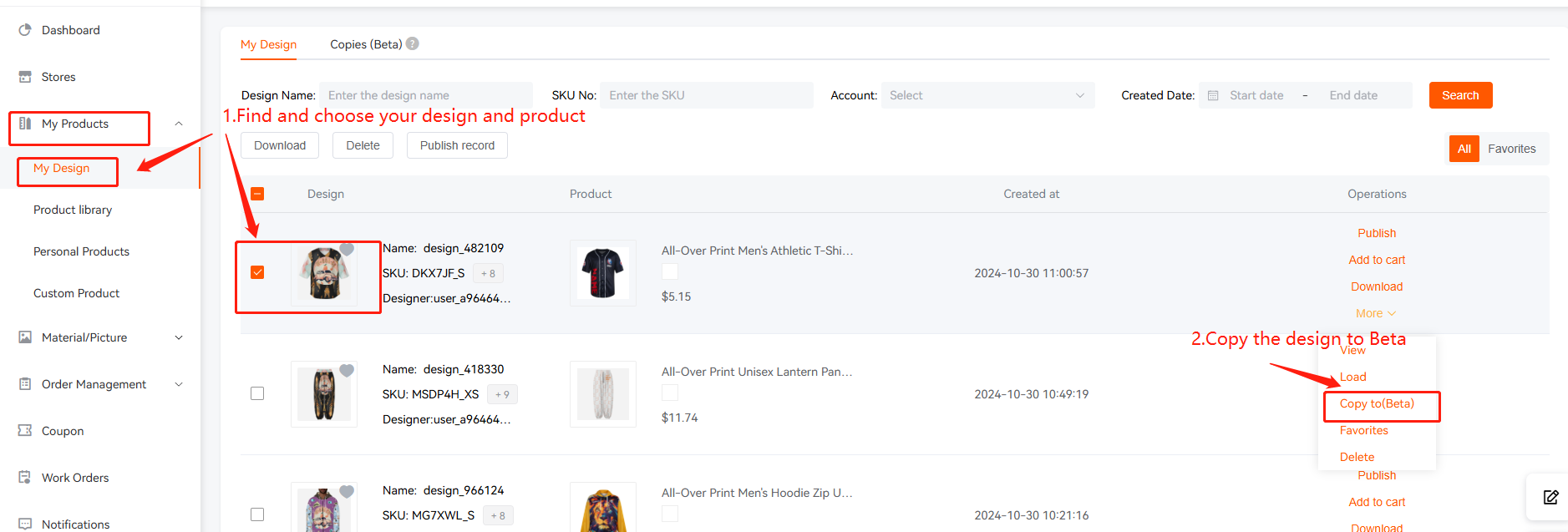Expand the Material/Picture menu

coord(100,337)
